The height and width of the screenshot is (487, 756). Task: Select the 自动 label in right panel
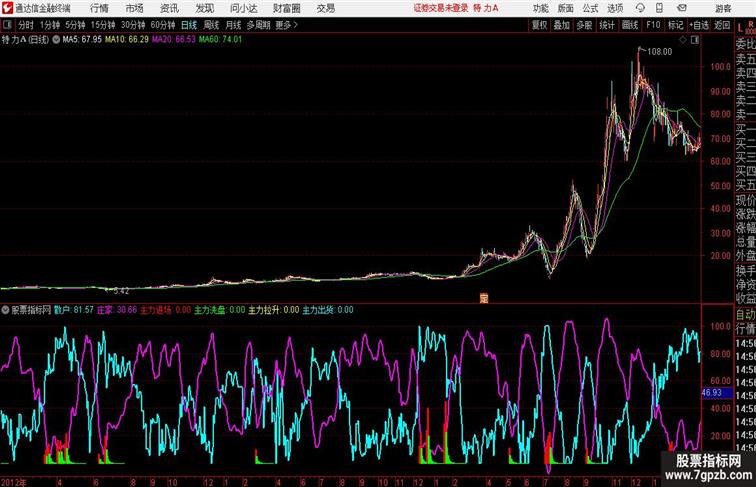click(x=745, y=314)
